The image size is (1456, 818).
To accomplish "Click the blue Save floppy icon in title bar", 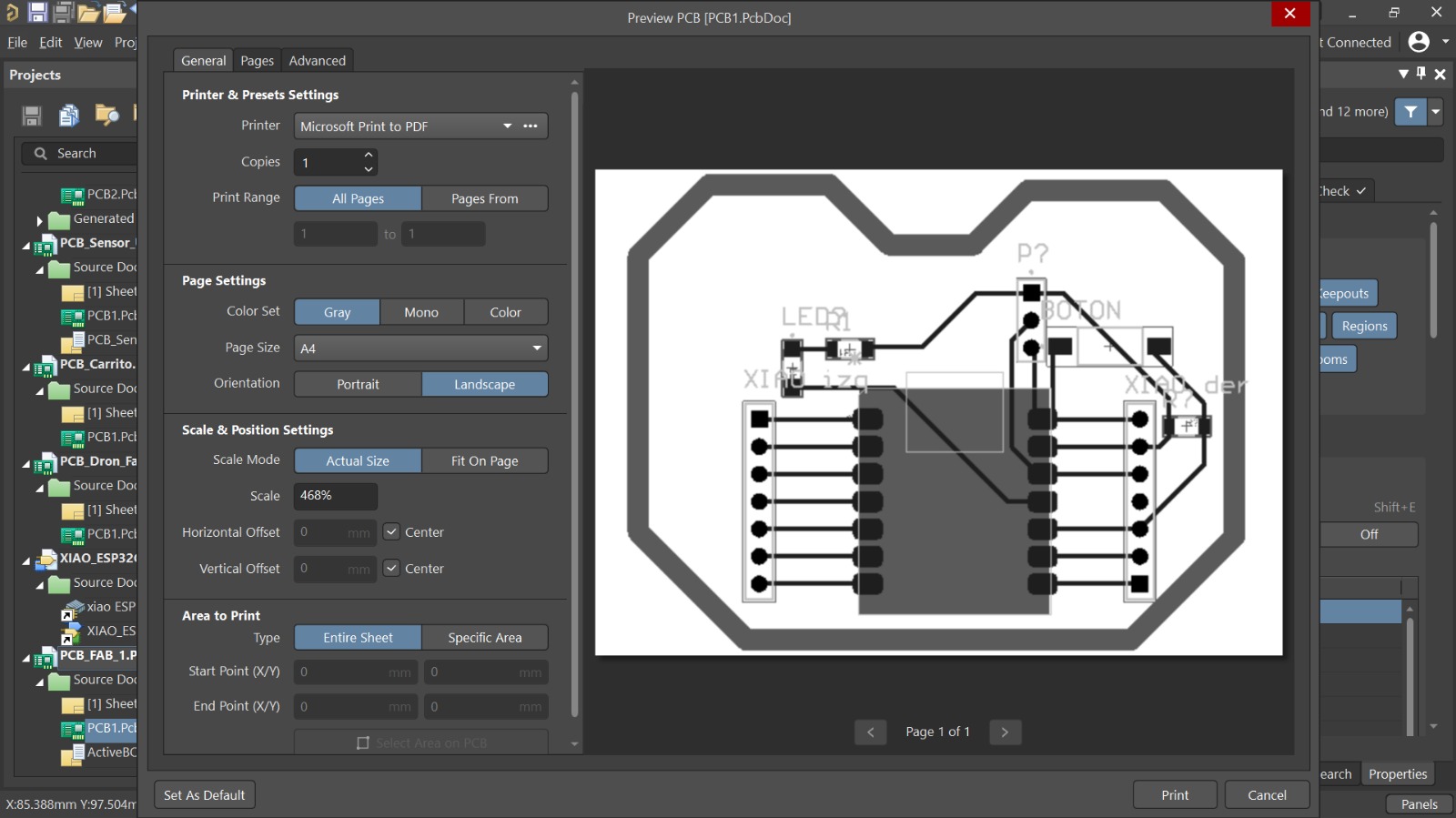I will (37, 12).
